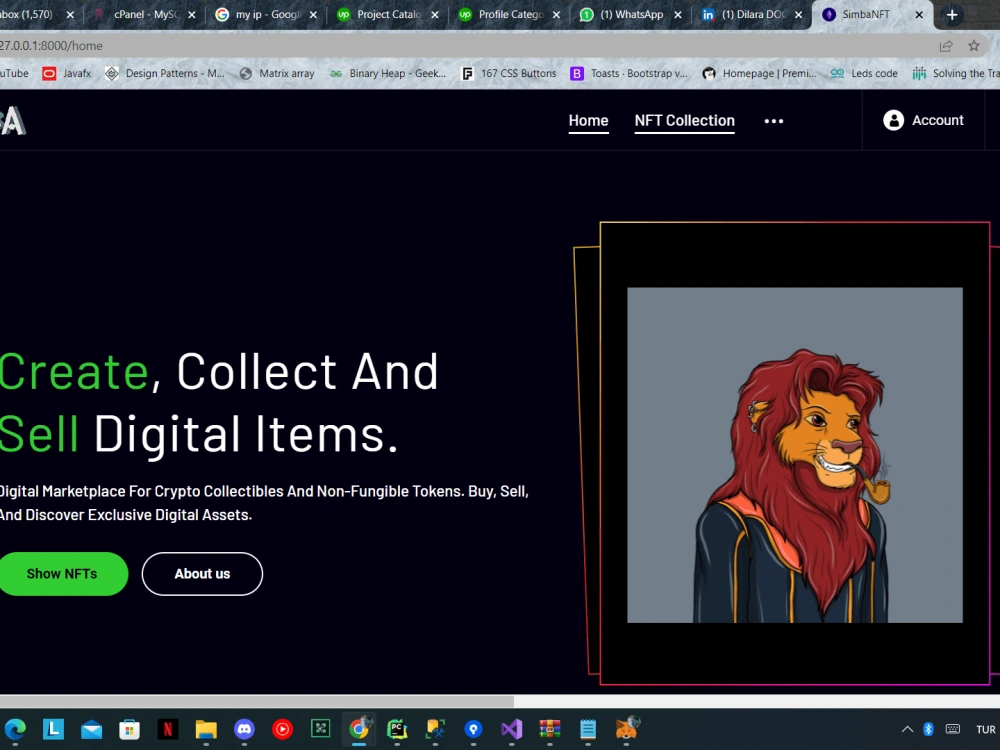Switch to the Dilara LinkedIn tab
1000x750 pixels.
point(752,14)
